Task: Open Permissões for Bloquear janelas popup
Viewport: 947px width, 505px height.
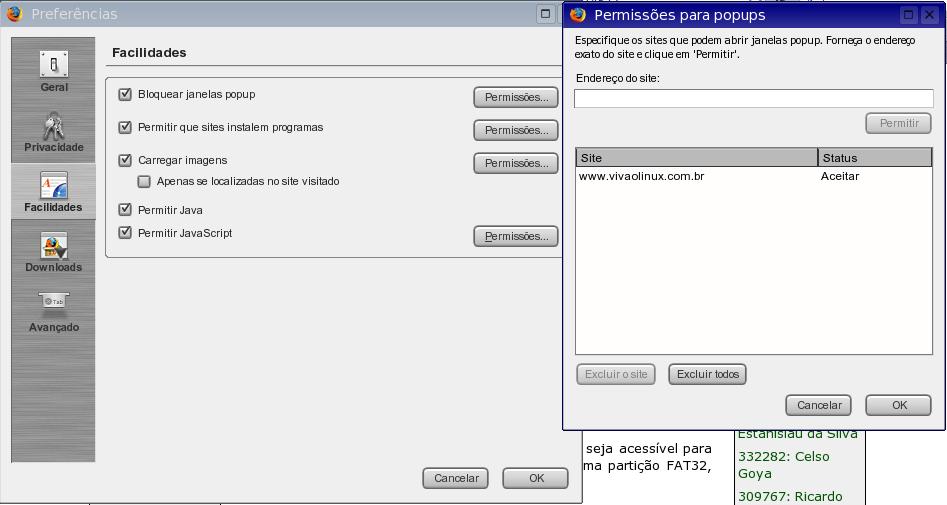Action: pos(516,97)
